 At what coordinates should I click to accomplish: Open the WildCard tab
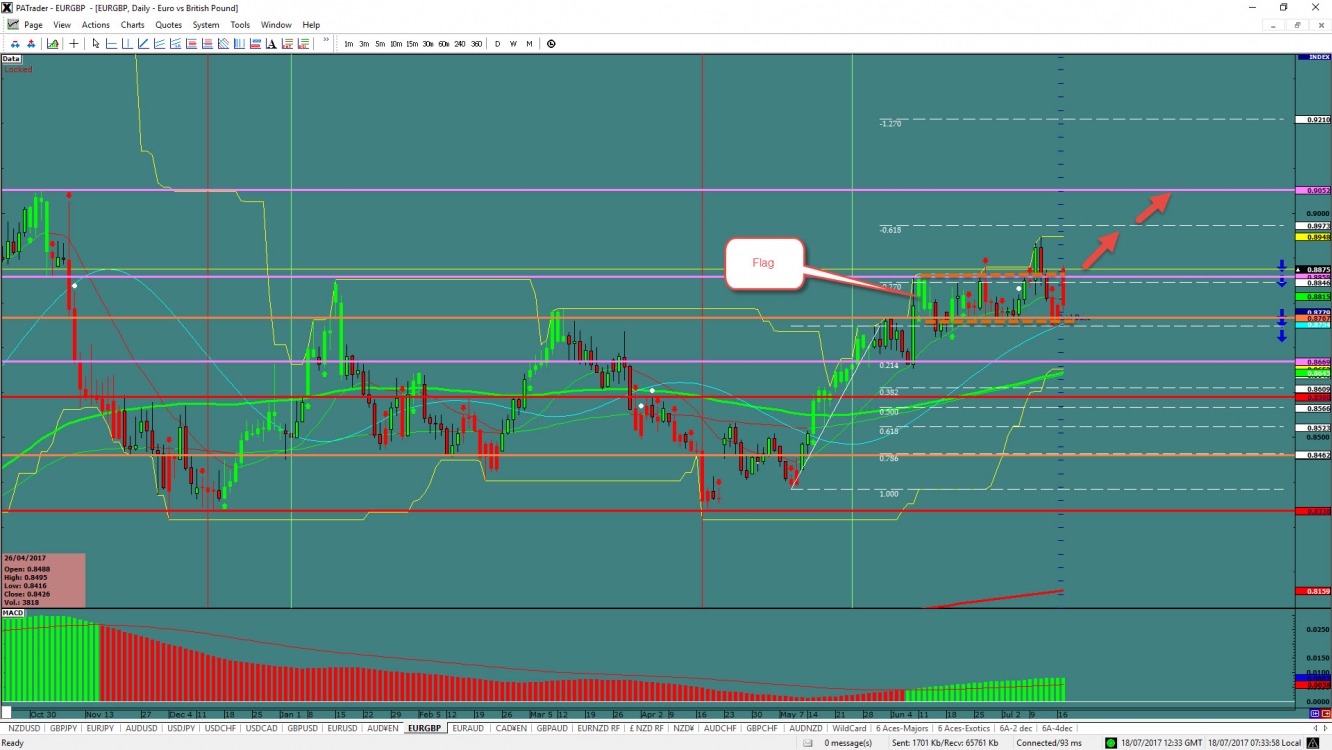[x=850, y=728]
